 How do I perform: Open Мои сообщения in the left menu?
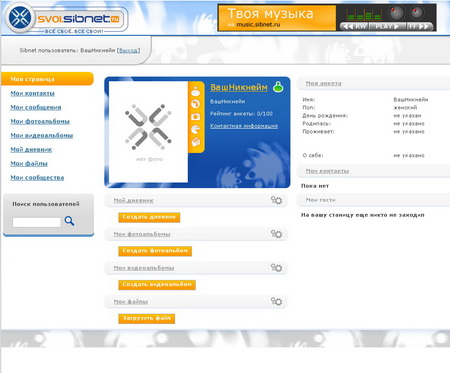point(36,107)
